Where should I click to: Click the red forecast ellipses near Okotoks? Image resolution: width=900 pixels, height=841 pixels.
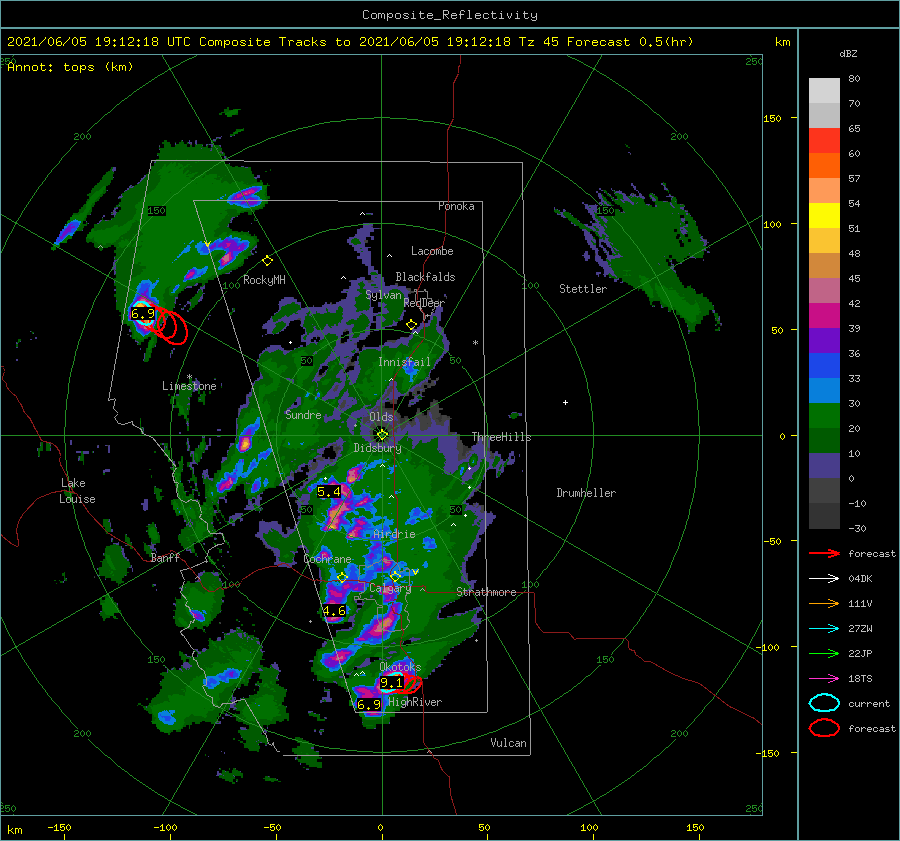click(409, 683)
